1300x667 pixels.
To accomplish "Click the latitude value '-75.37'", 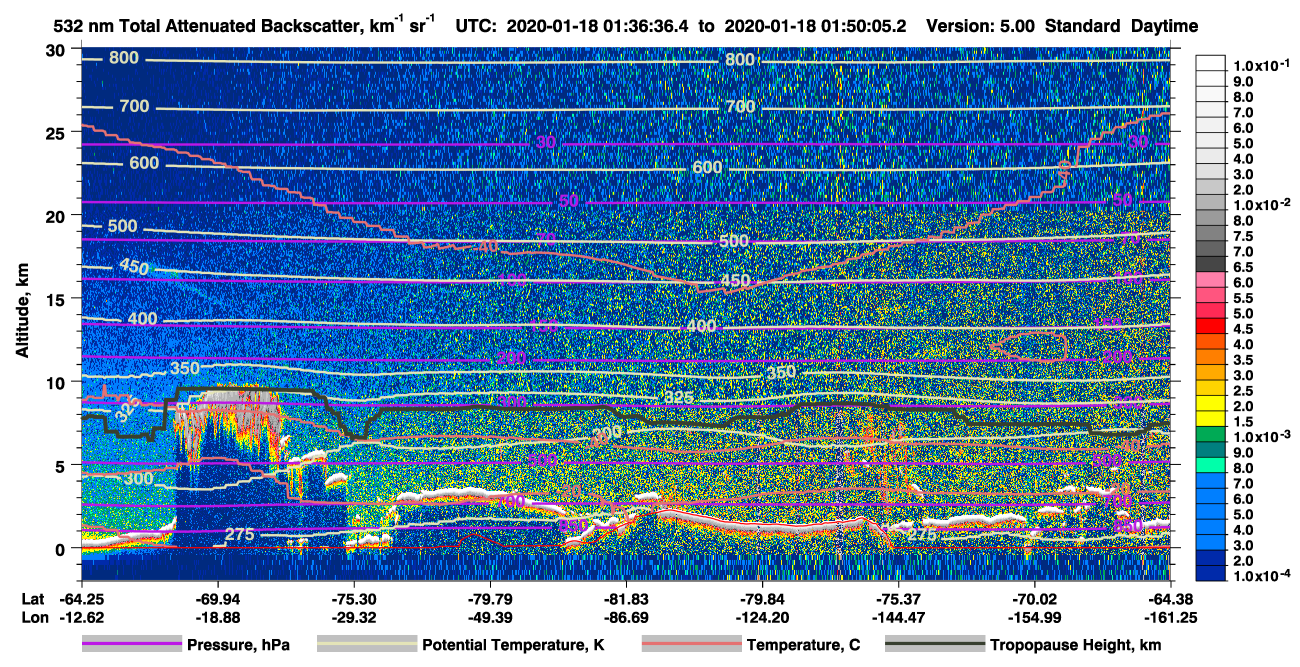I will (x=899, y=599).
